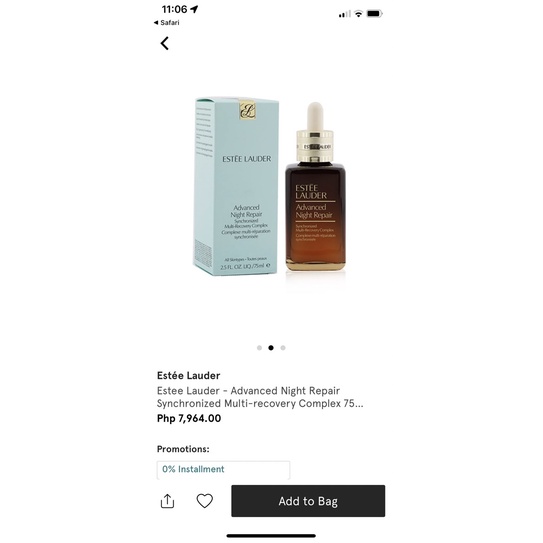This screenshot has height=543, width=543.
Task: Tap the share icon
Action: pyautogui.click(x=168, y=501)
